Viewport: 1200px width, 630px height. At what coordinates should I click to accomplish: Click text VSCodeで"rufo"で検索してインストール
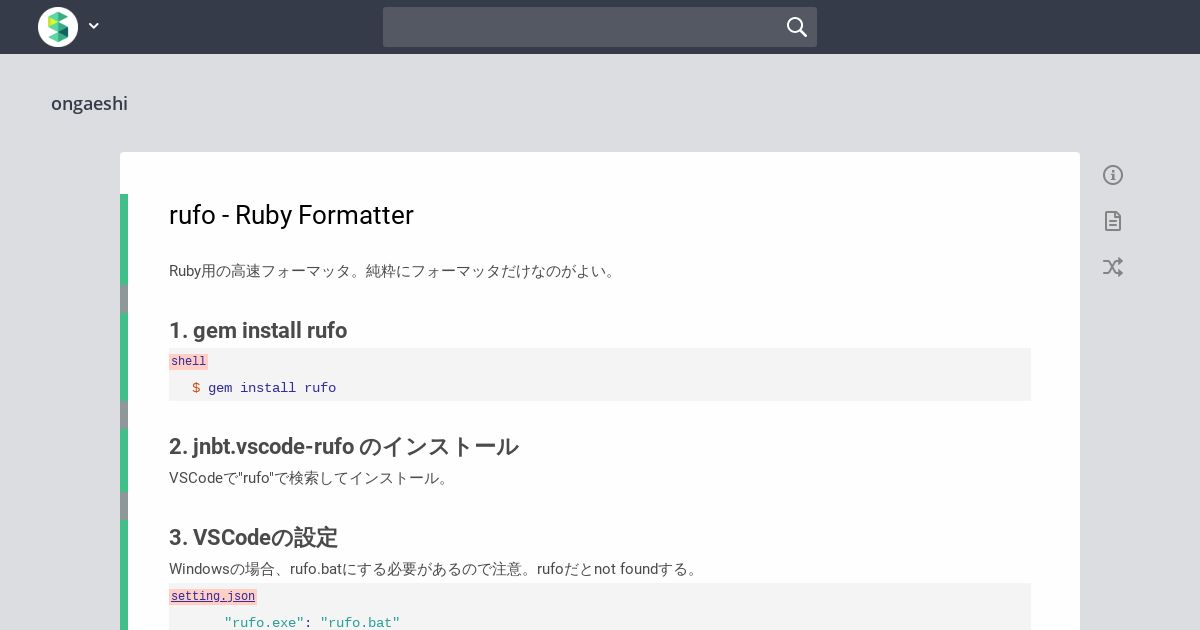(311, 478)
